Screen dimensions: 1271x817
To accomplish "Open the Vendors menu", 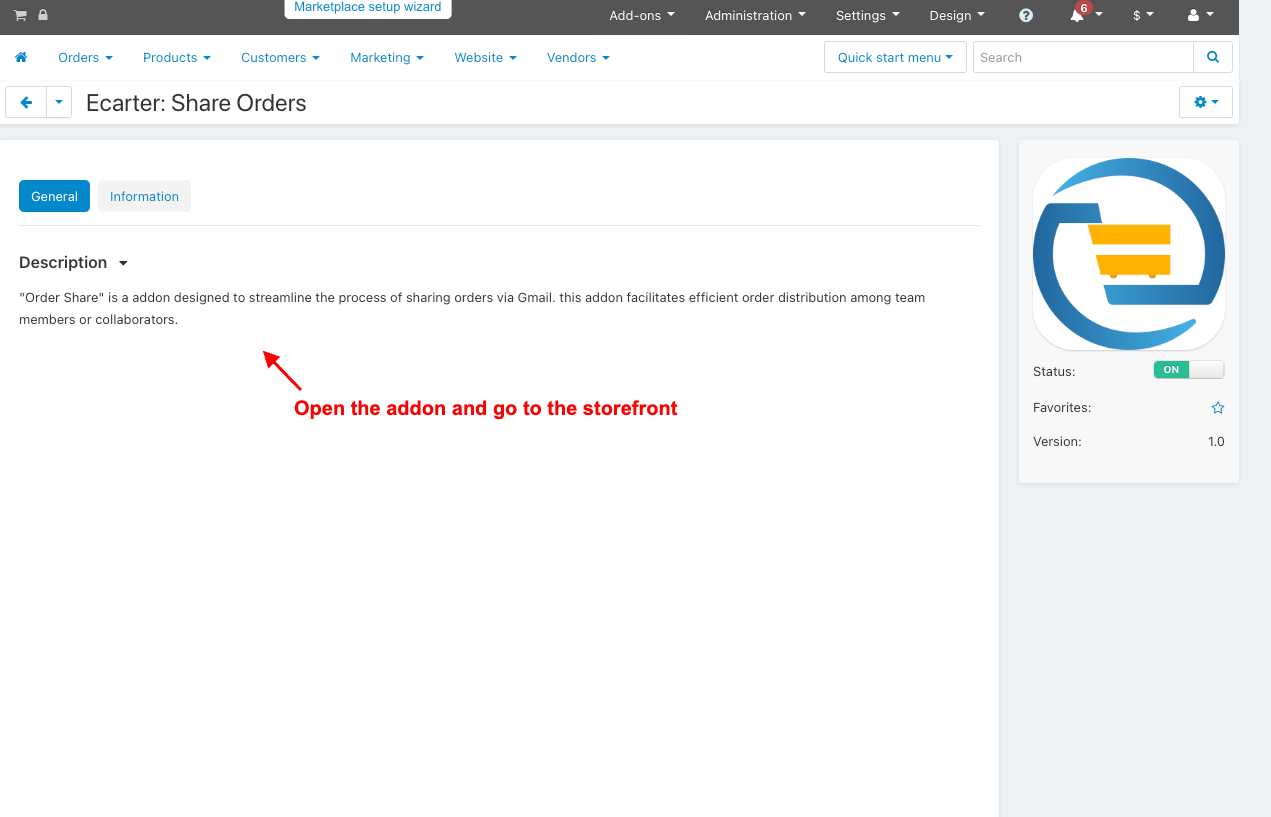I will (578, 58).
